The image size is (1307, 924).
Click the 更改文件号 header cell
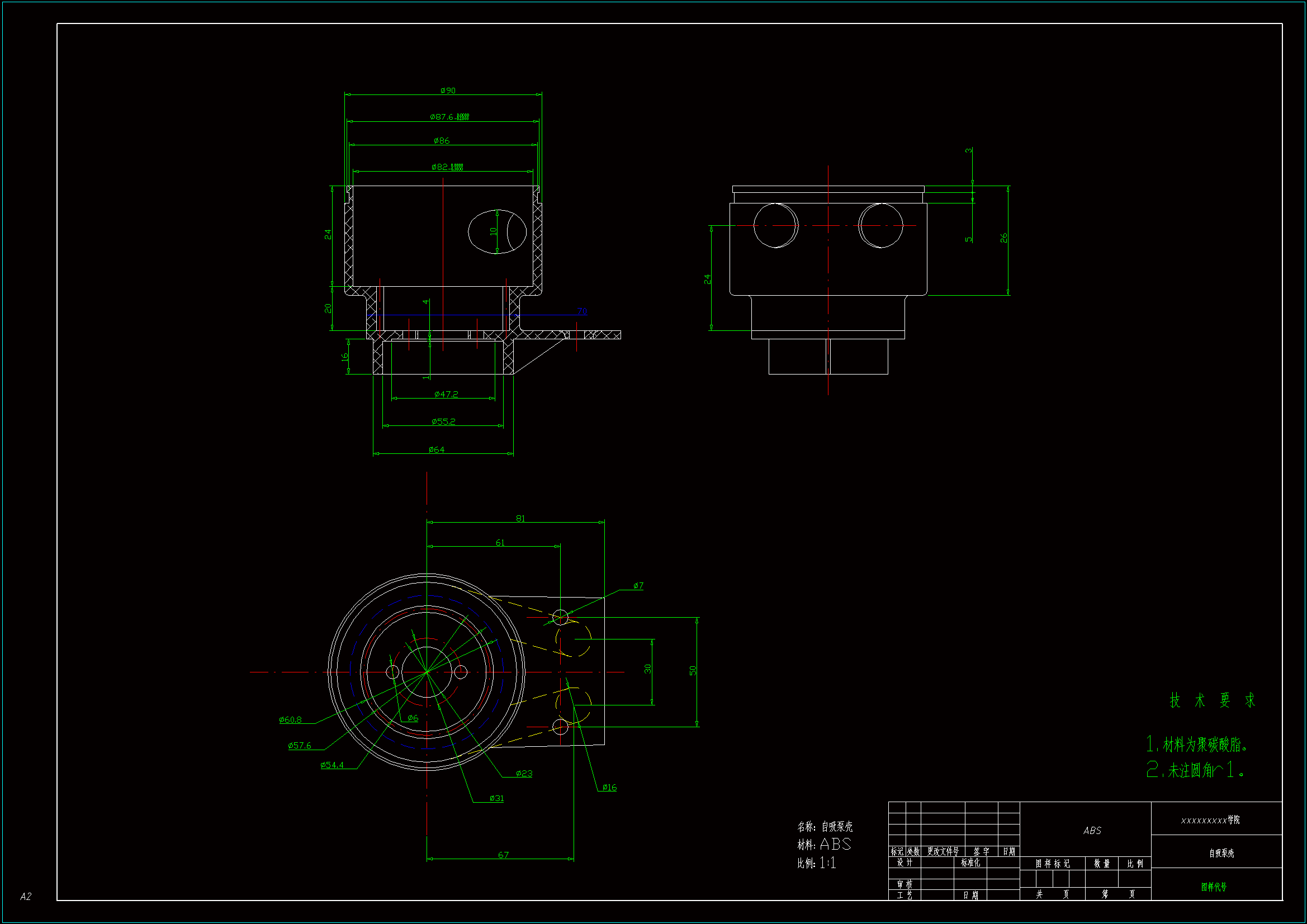943,852
